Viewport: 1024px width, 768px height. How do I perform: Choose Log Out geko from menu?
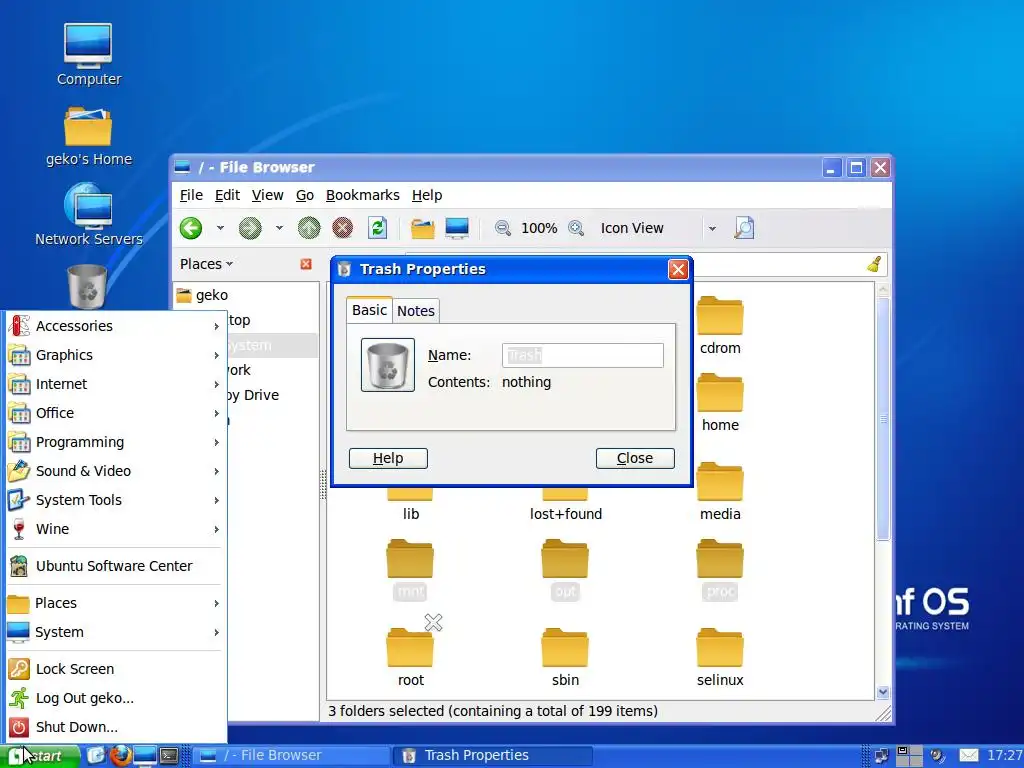click(x=114, y=698)
